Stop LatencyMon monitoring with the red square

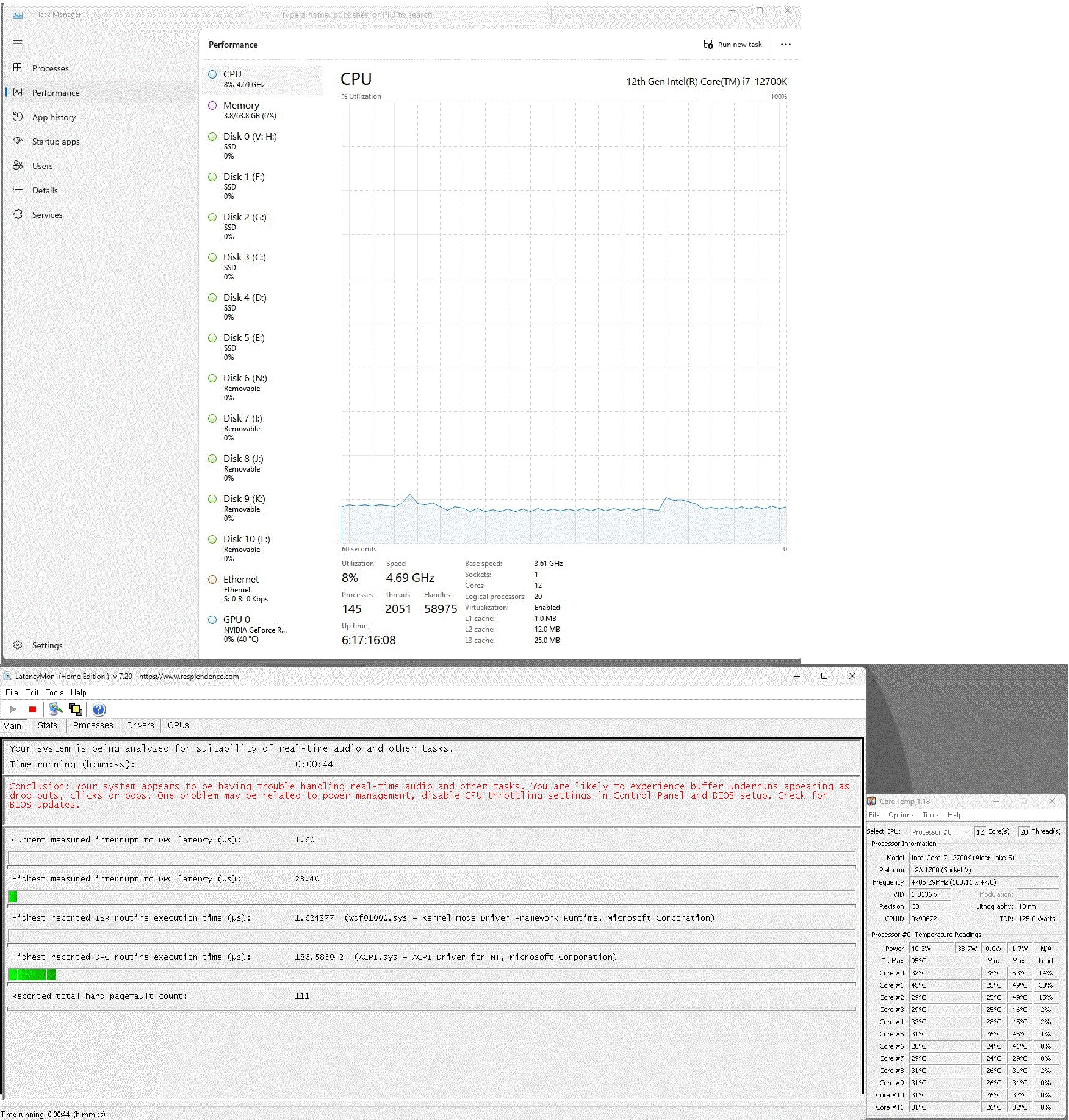pos(32,709)
